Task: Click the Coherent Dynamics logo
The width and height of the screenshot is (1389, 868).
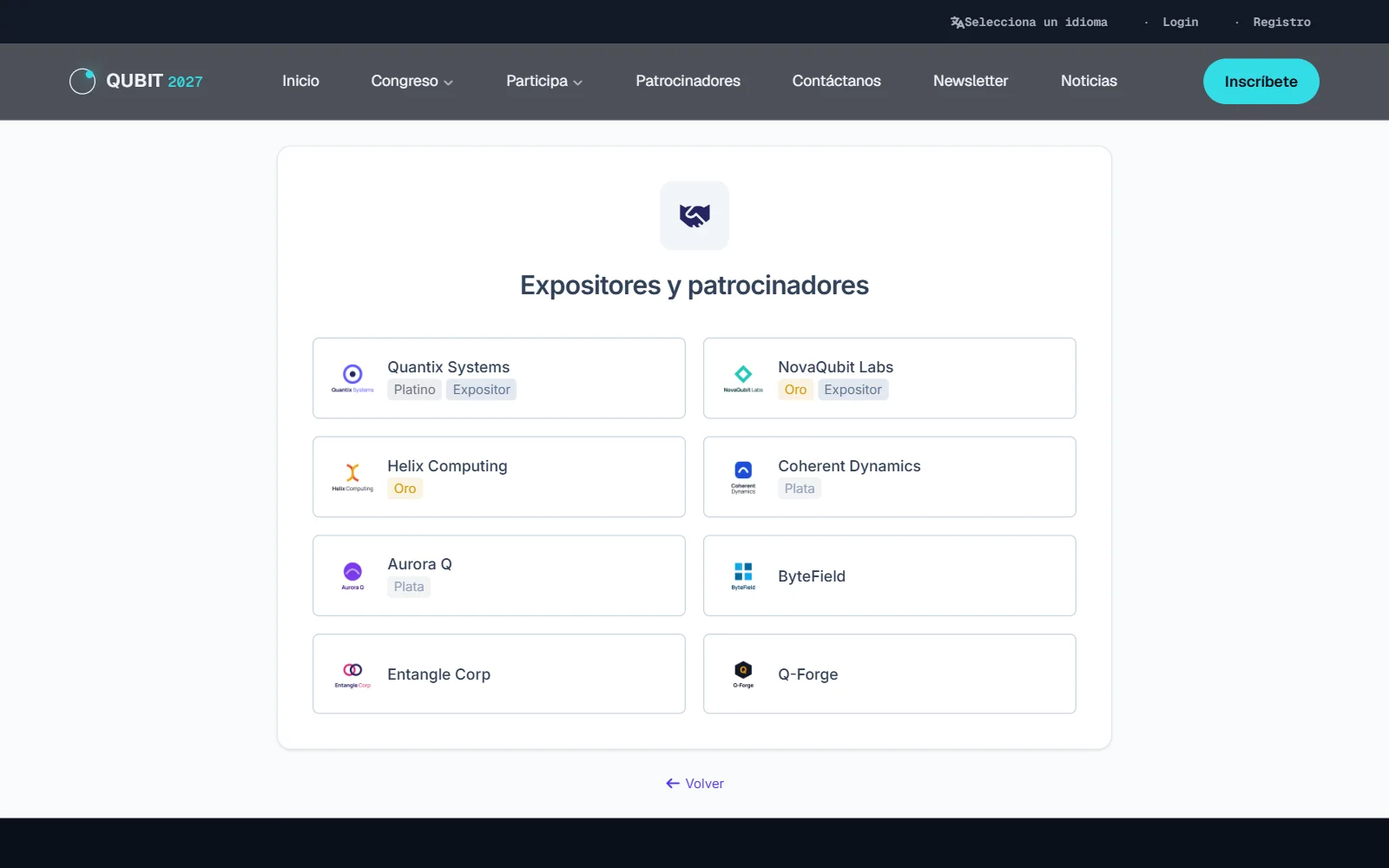Action: 743,477
